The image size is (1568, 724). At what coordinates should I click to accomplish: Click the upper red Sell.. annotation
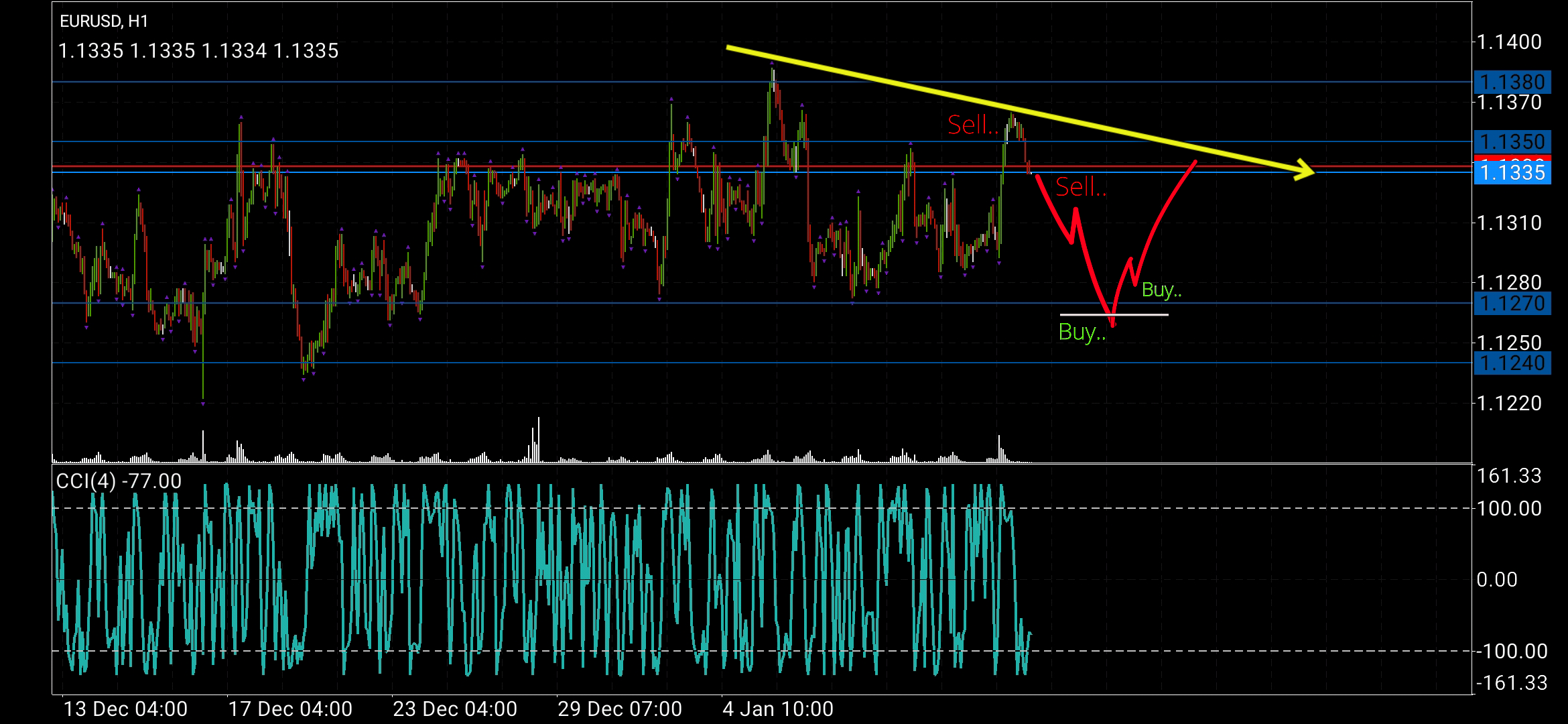tap(972, 125)
